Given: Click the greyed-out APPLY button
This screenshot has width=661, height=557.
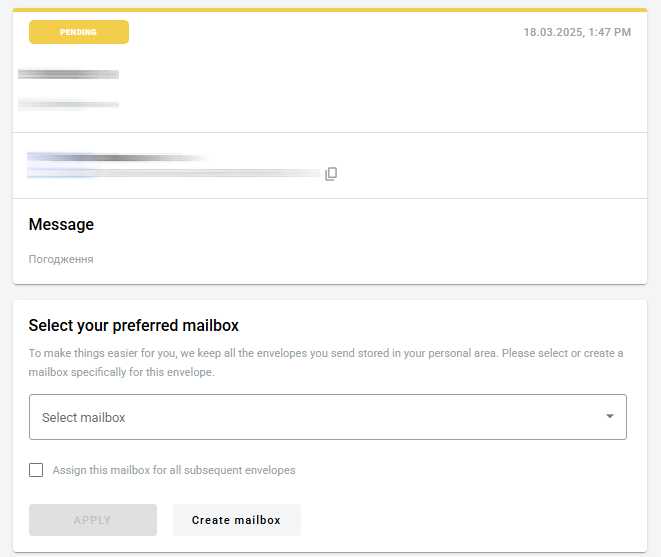Looking at the screenshot, I should [93, 520].
